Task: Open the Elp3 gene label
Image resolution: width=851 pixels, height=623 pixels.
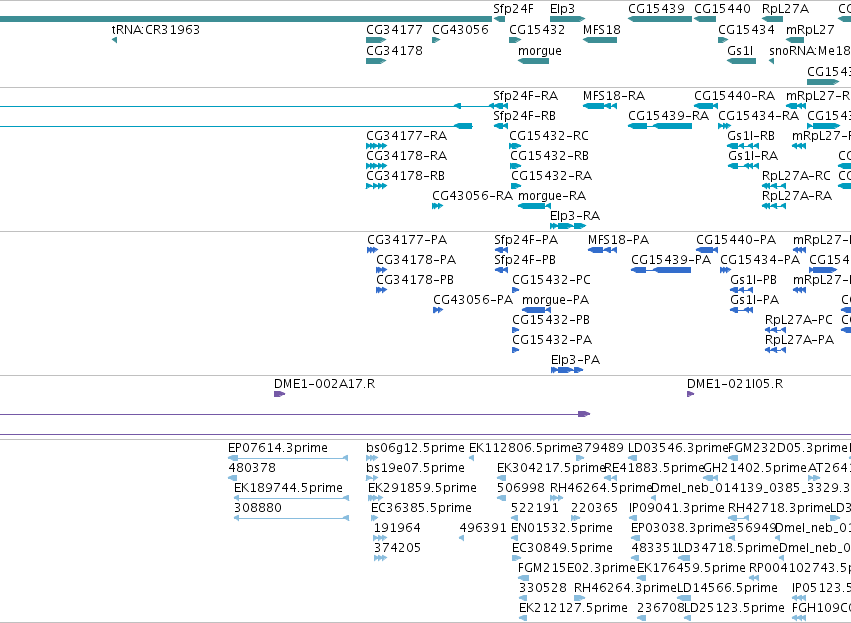Action: (x=562, y=9)
